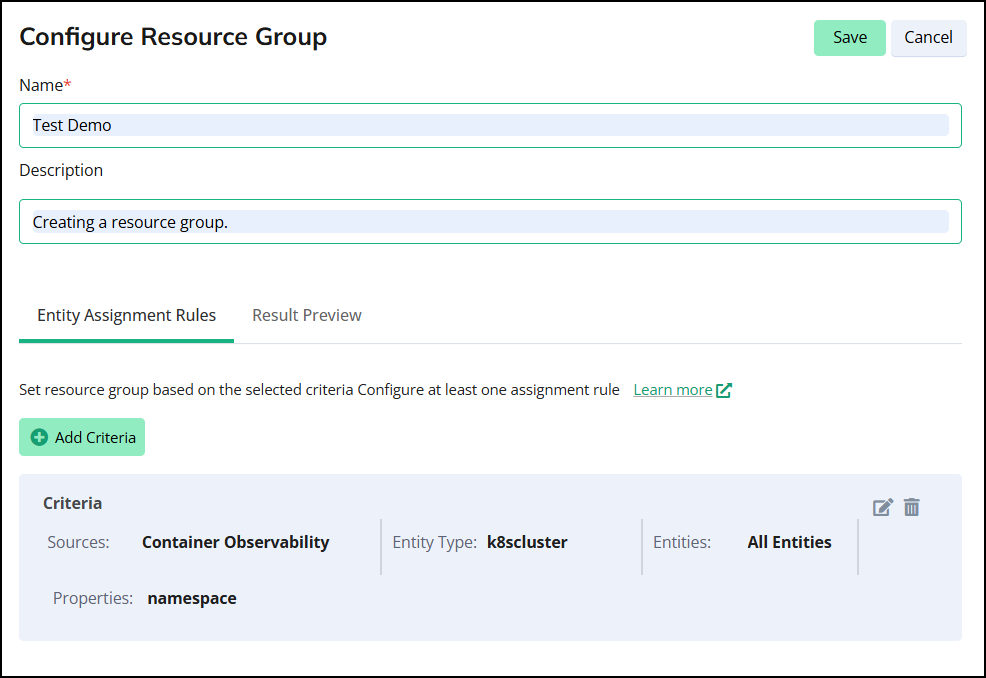Click the k8scluster entity type value
This screenshot has height=678, width=986.
527,542
